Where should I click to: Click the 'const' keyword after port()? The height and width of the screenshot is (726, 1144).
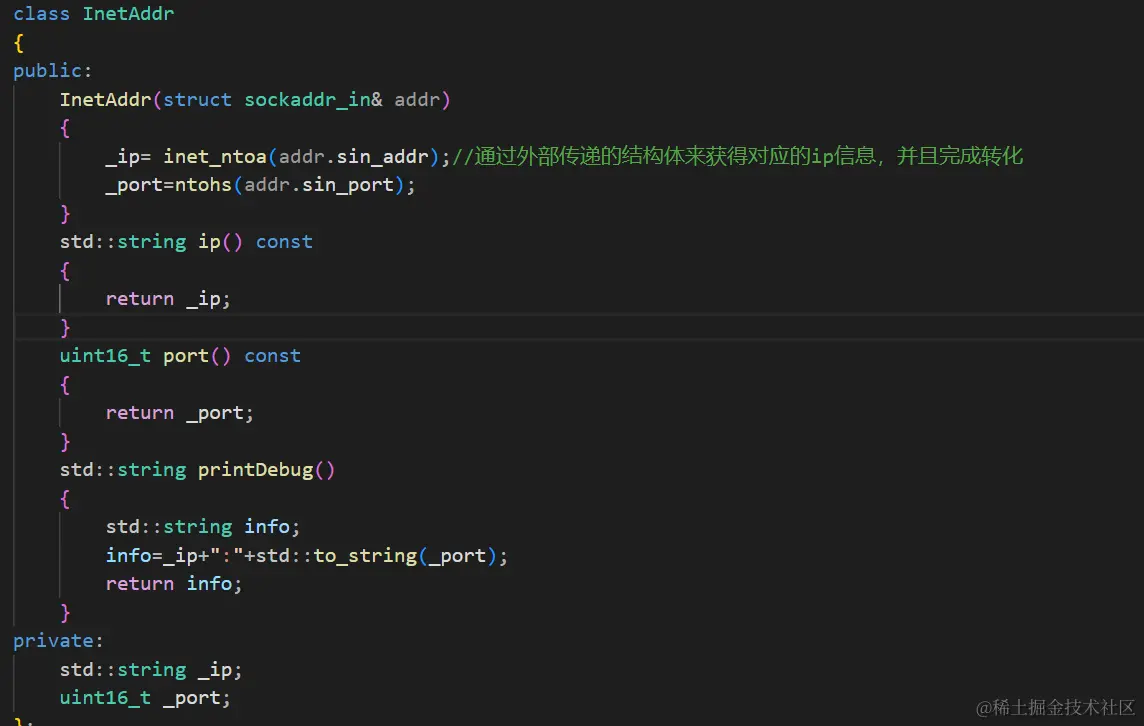pos(272,356)
